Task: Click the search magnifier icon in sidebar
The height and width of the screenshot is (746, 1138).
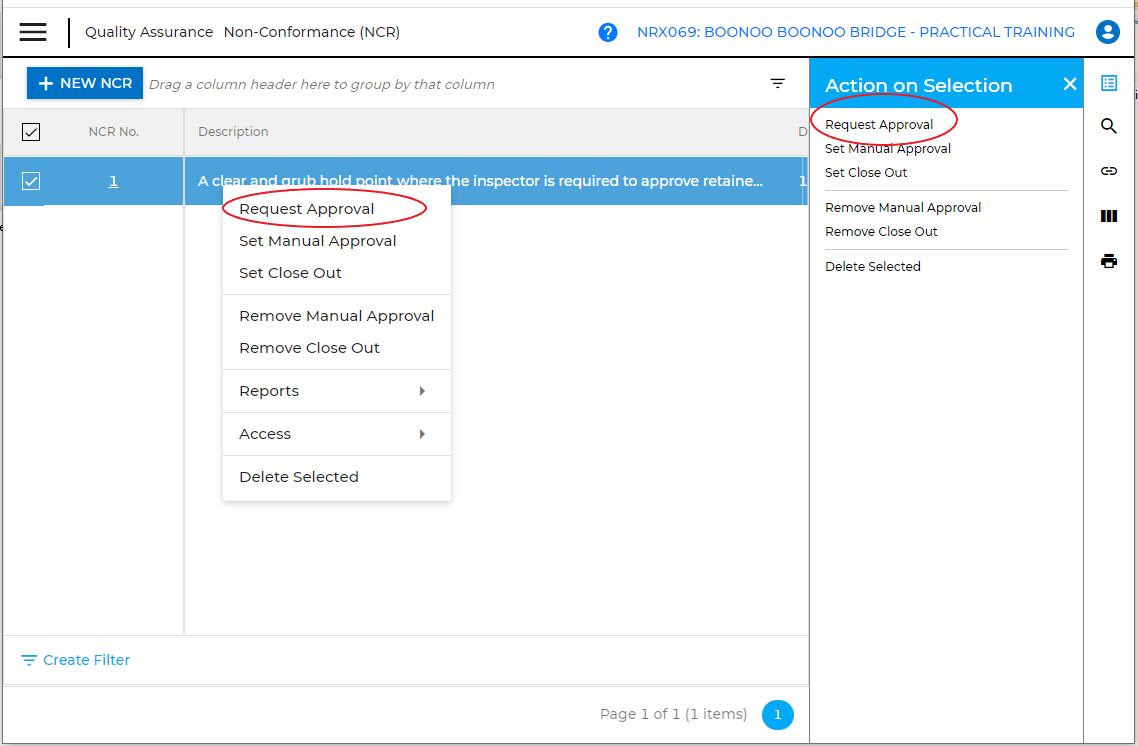Action: tap(1109, 126)
